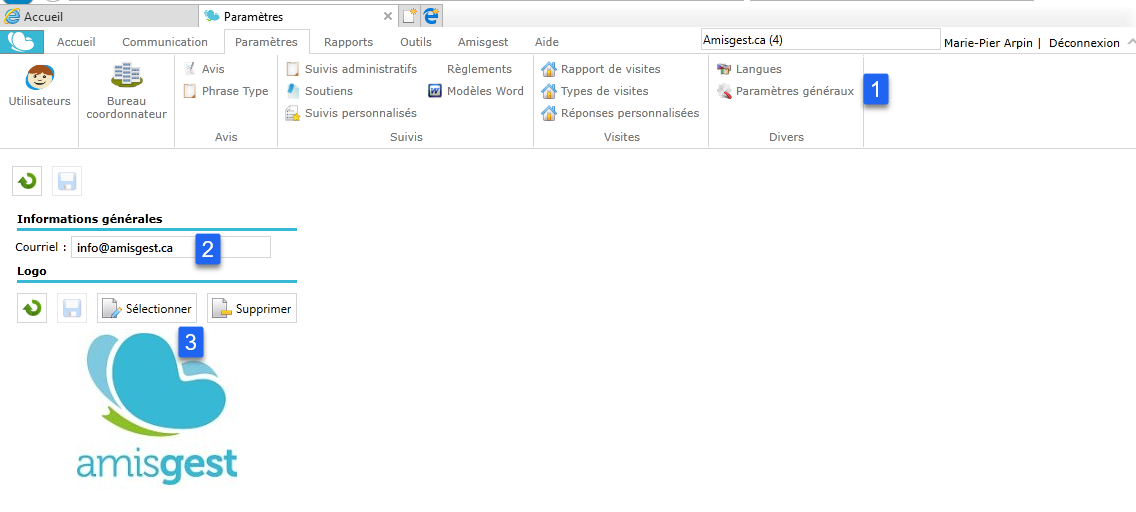
Task: Click the Courriel email input field
Action: [x=171, y=248]
